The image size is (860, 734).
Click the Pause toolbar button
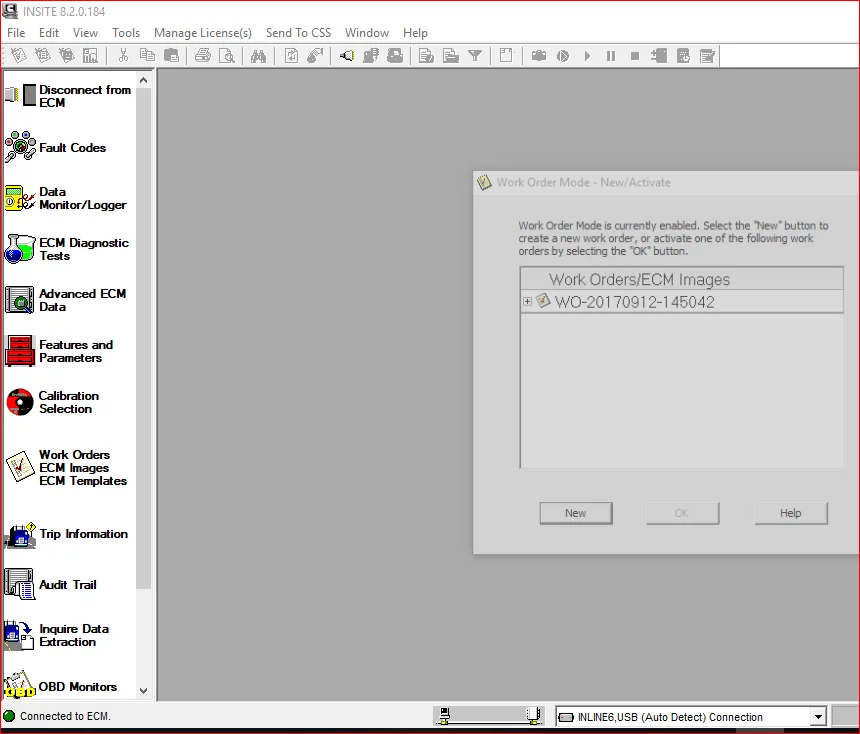[x=611, y=55]
